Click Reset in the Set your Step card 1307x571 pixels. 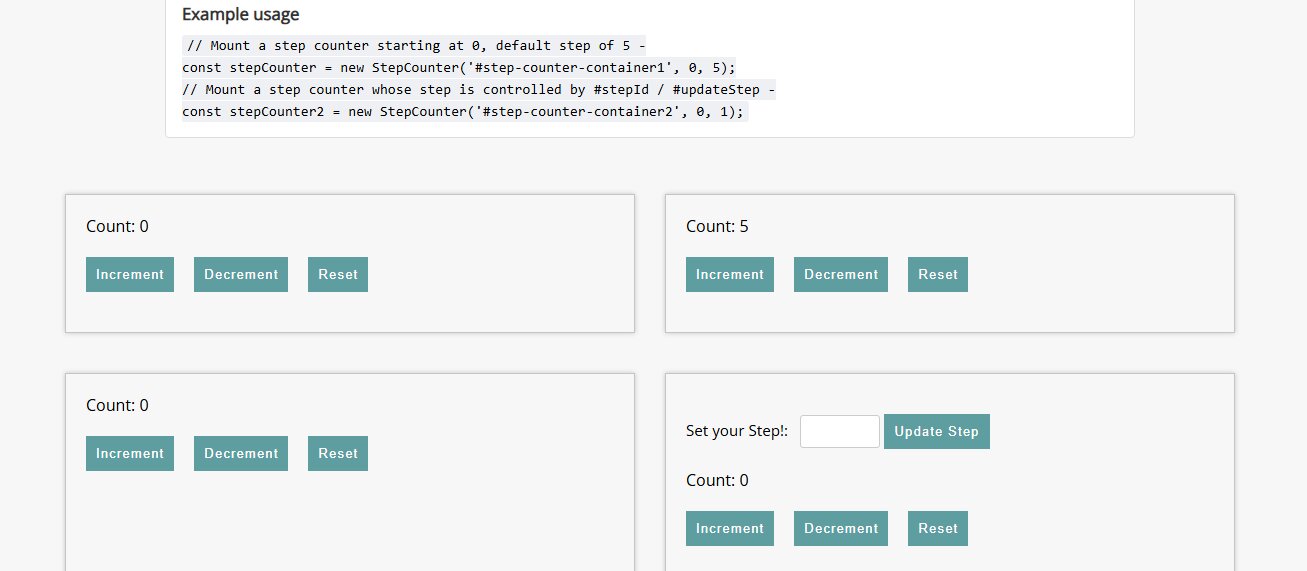tap(938, 529)
